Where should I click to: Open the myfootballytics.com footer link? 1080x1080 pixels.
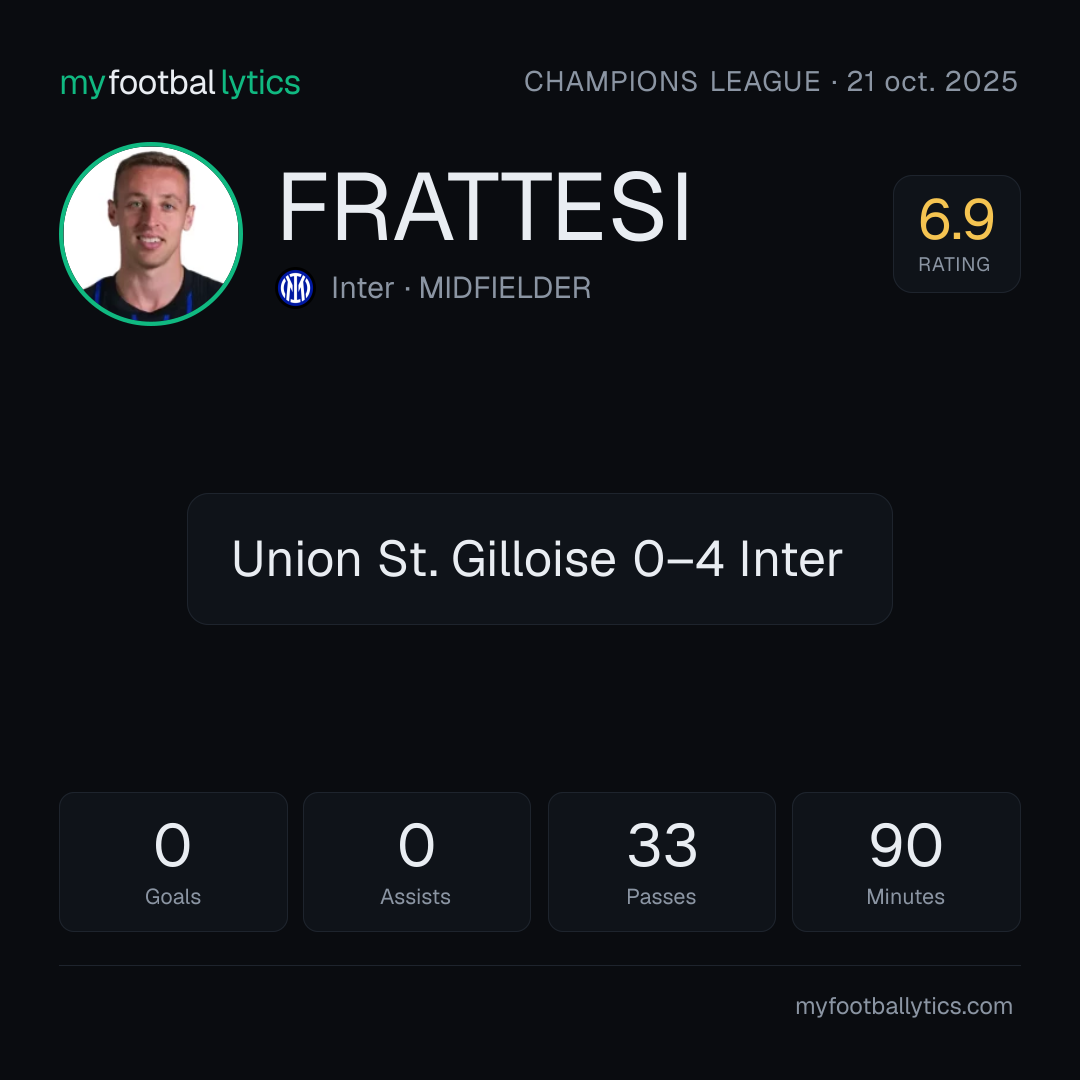click(x=904, y=1006)
